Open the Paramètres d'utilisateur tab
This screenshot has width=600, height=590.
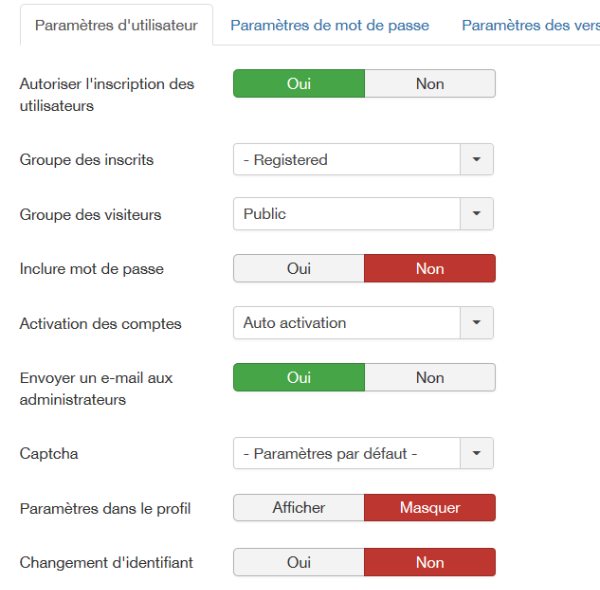tap(116, 25)
